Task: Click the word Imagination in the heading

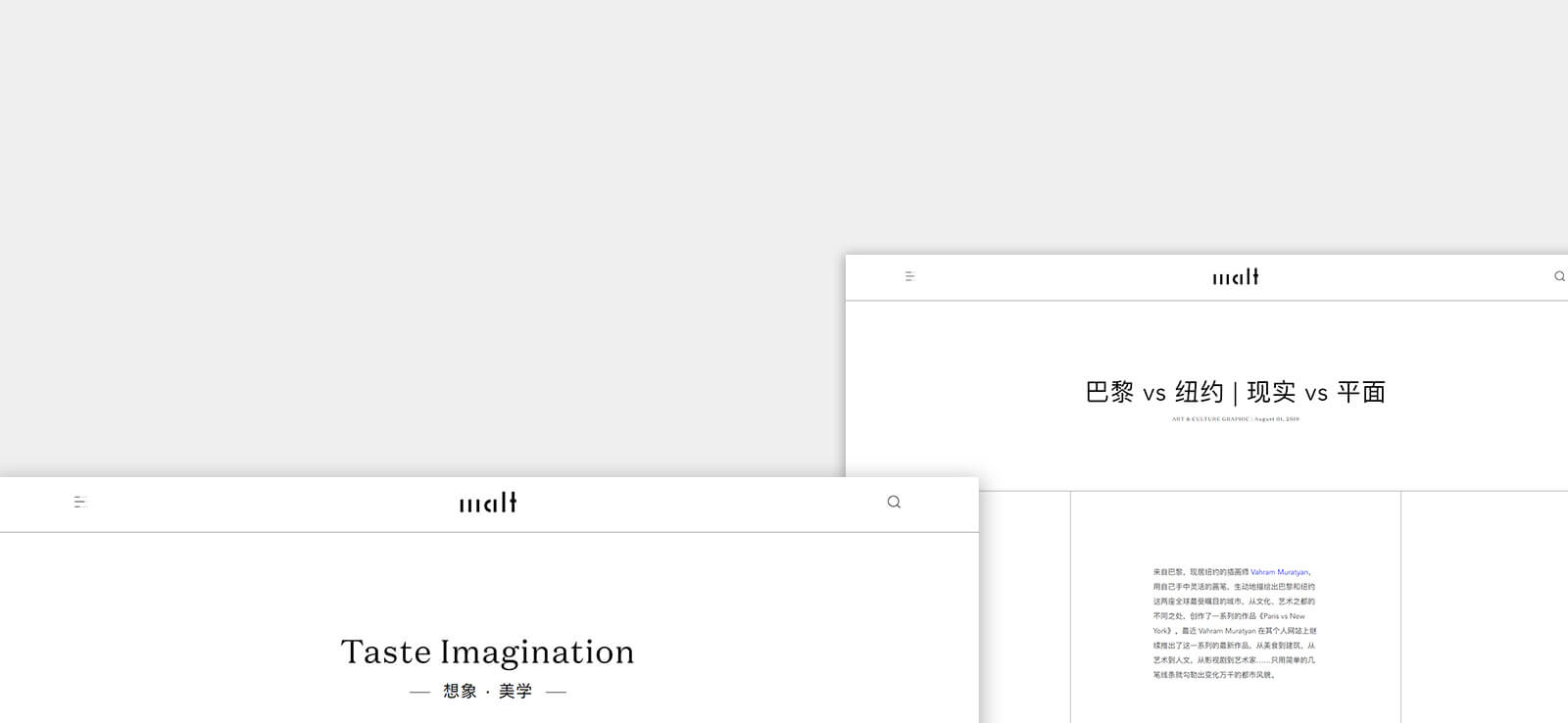Action: coord(537,652)
